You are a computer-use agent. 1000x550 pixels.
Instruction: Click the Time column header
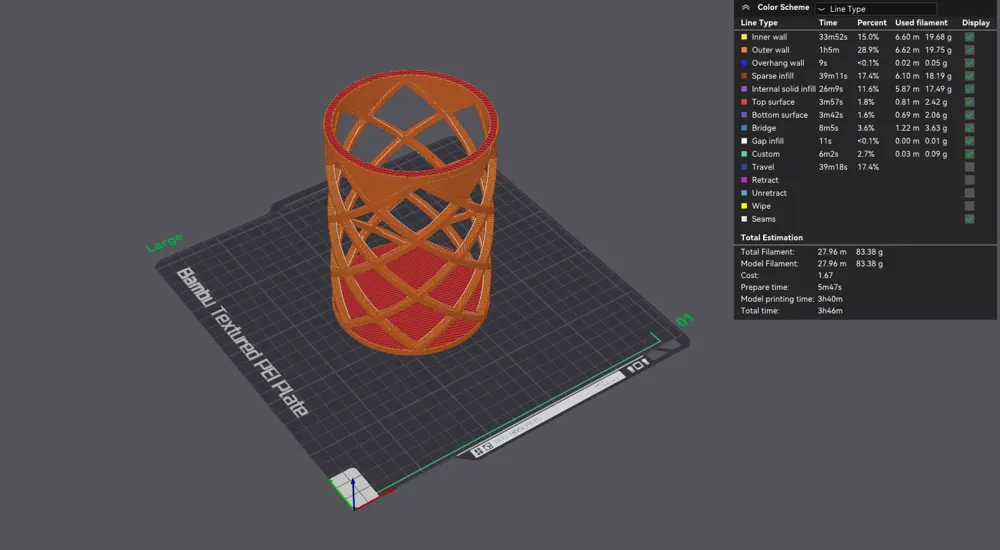(828, 22)
